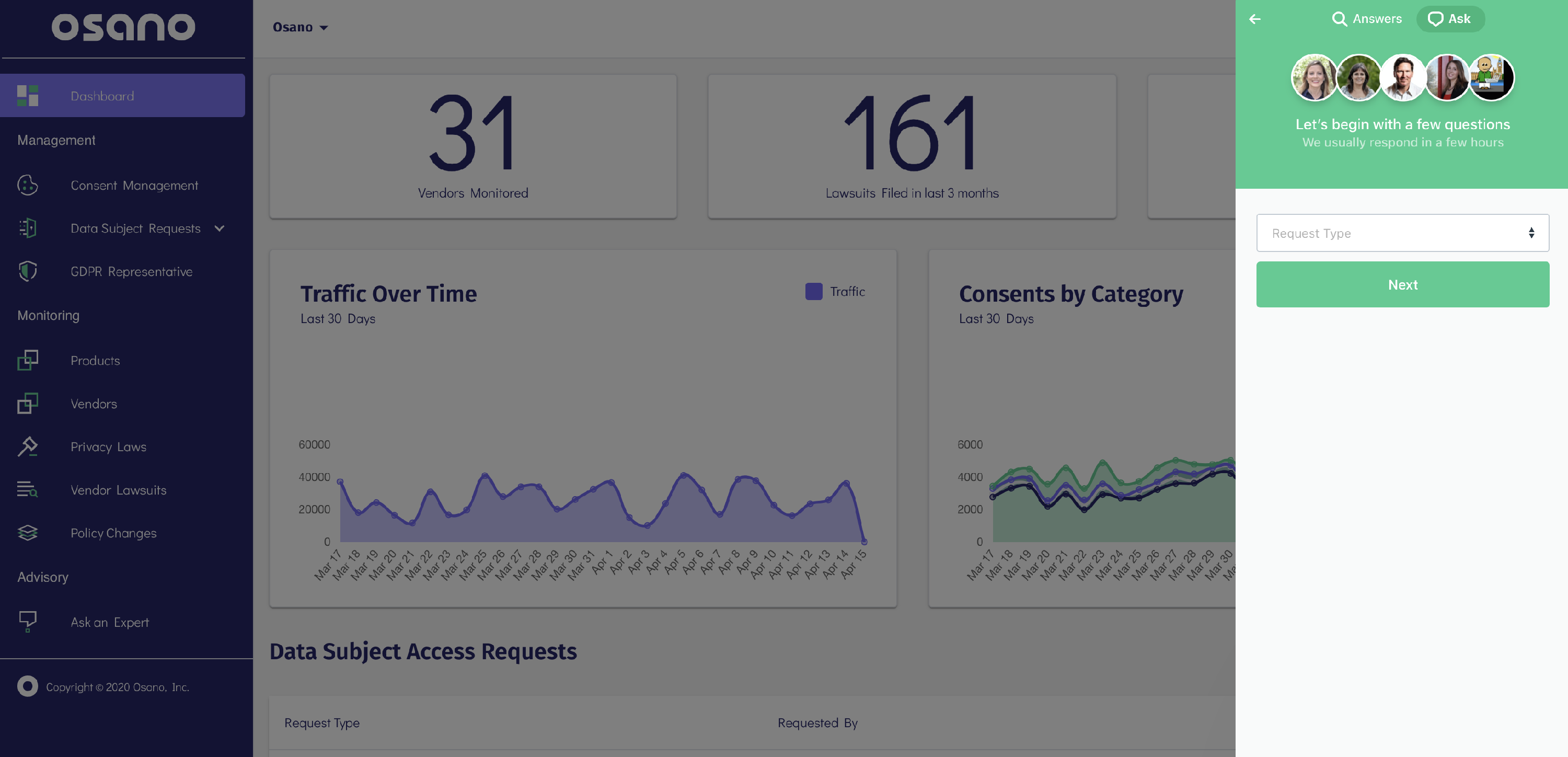Click the Policy Changes layers icon
The image size is (1568, 757).
click(27, 533)
